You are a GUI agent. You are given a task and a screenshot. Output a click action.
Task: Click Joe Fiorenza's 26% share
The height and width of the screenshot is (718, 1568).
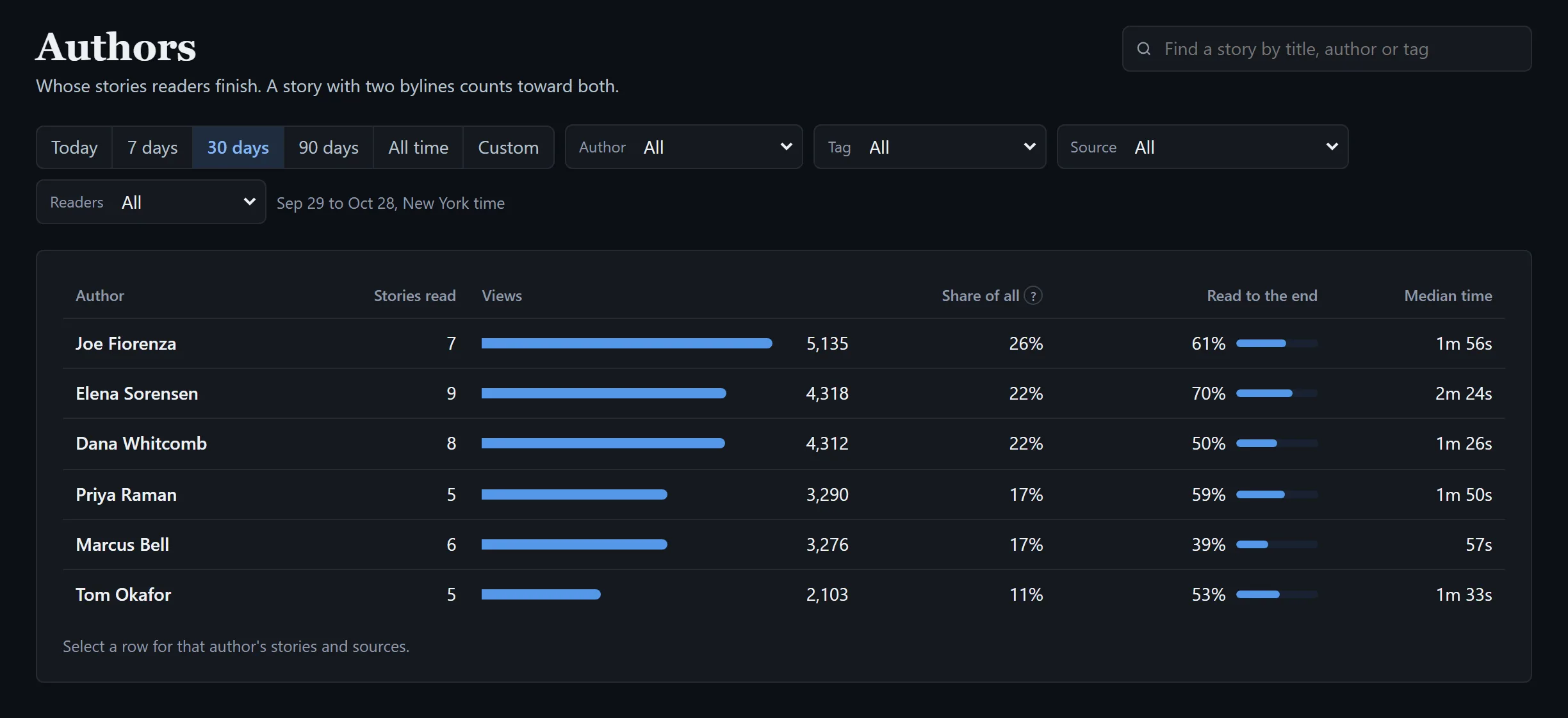[x=1026, y=343]
